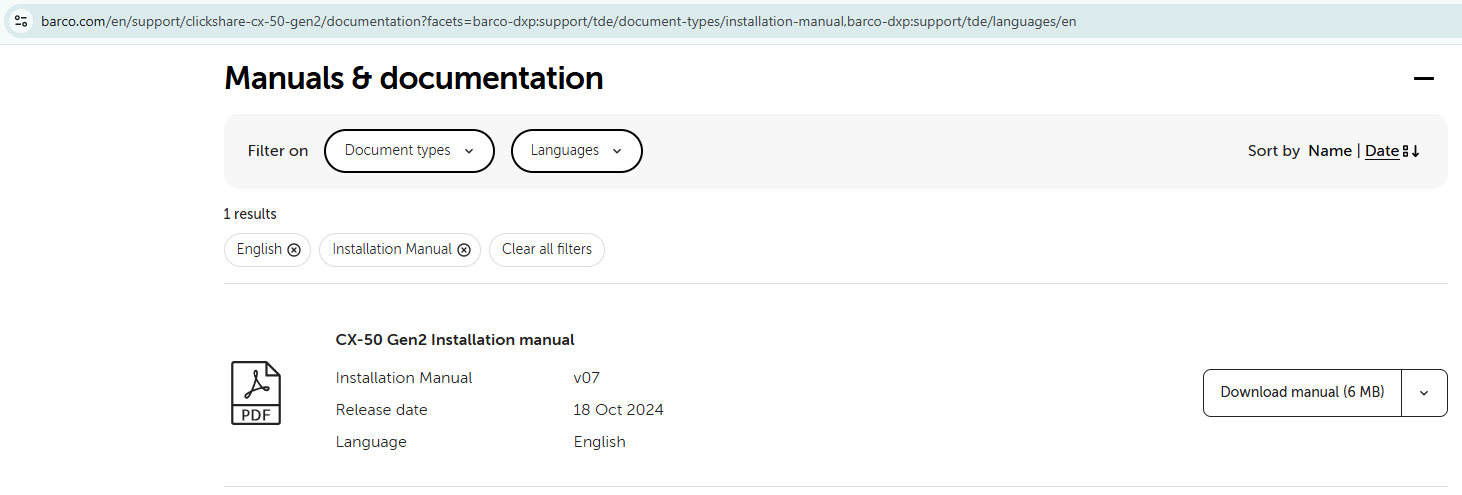
Task: Click Clear all filters button
Action: [547, 249]
